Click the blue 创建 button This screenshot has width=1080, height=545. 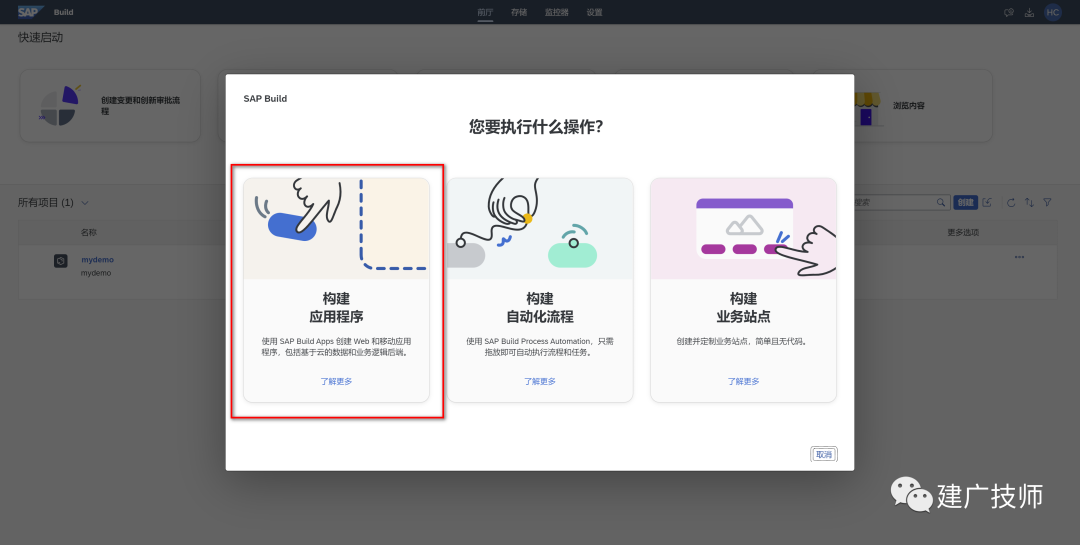966,203
